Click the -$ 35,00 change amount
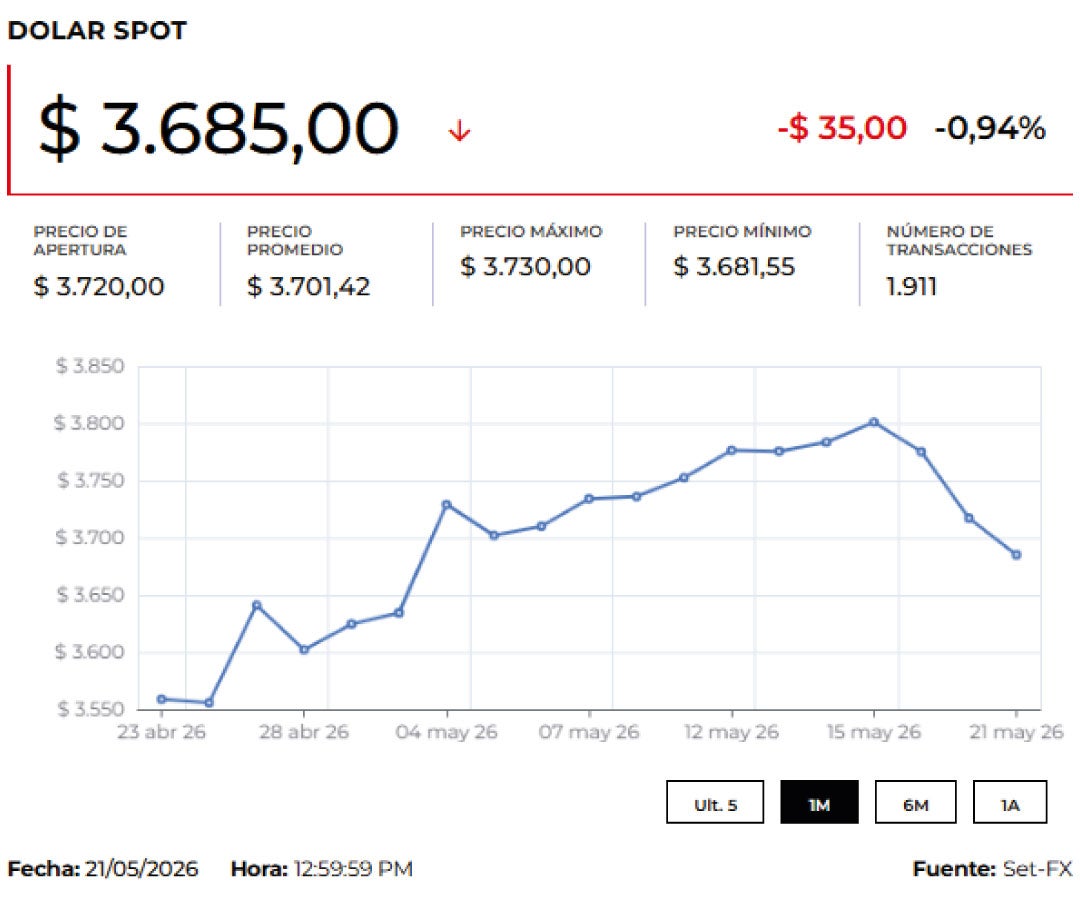The height and width of the screenshot is (900, 1080). point(842,129)
